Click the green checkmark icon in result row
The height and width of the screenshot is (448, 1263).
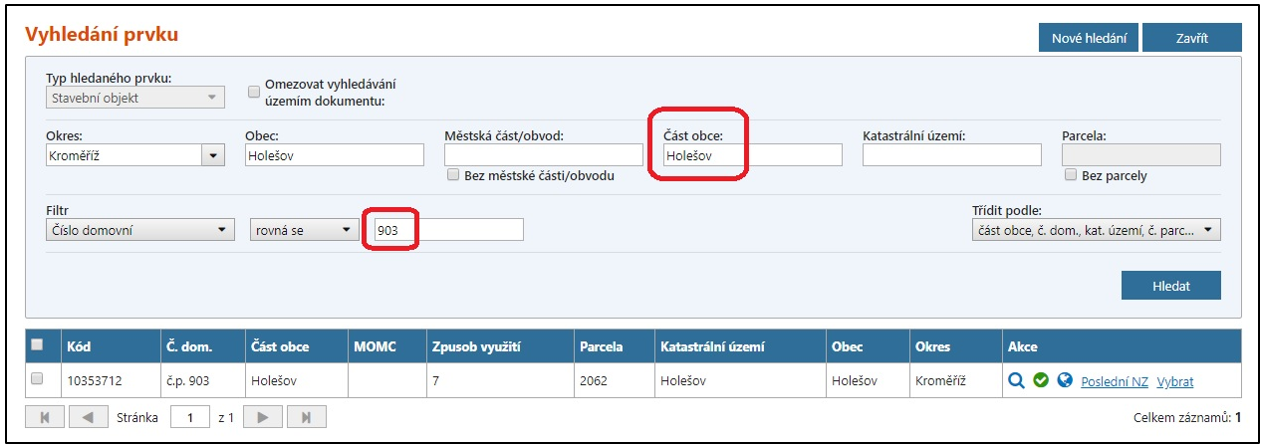(x=1041, y=381)
